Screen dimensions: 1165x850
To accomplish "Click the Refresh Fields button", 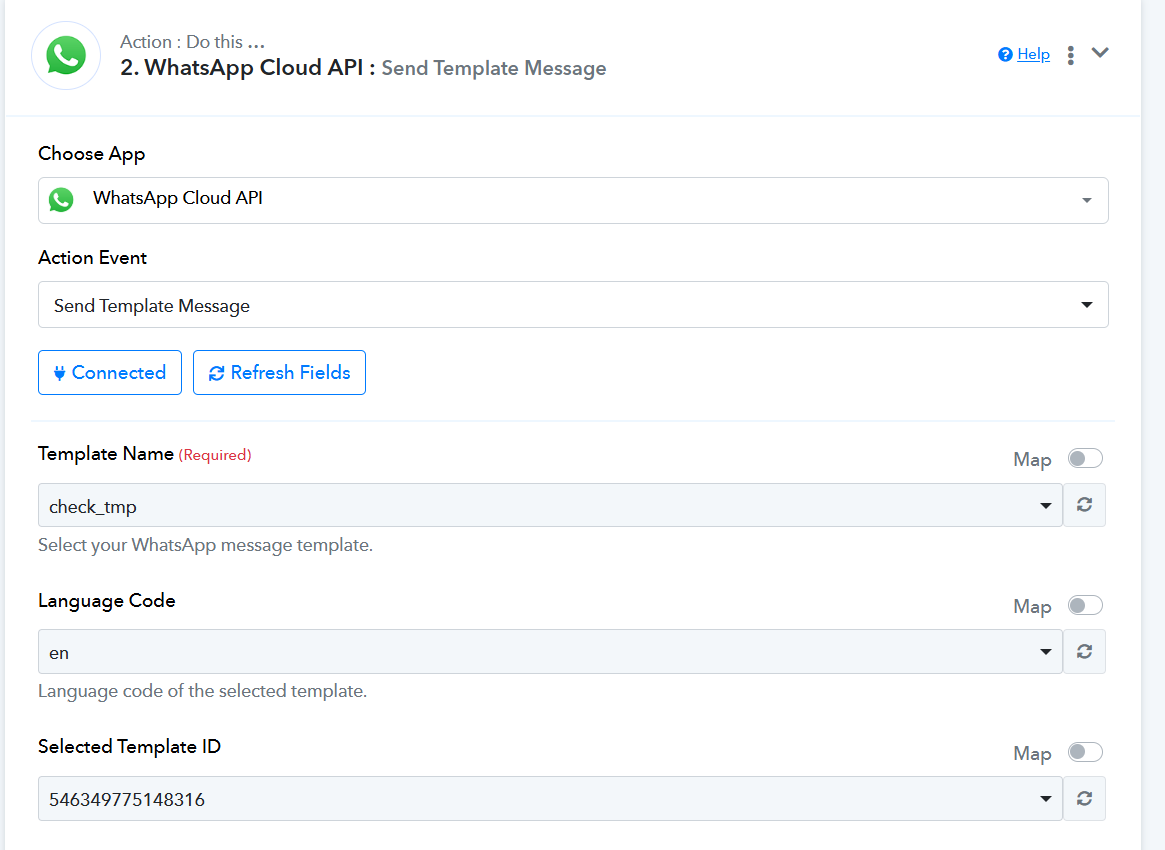I will [x=279, y=372].
